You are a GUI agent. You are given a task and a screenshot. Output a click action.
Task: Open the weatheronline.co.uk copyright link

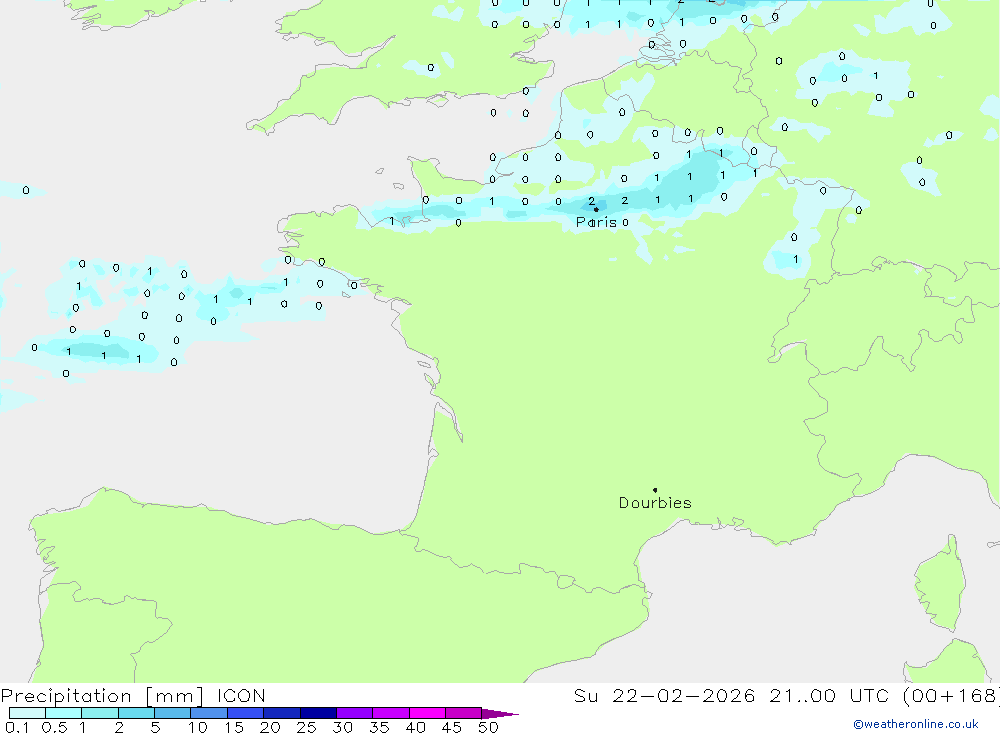tap(916, 724)
